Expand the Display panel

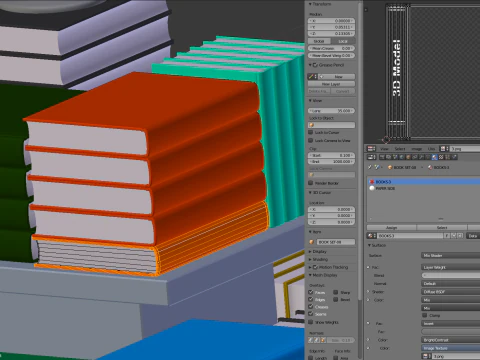coord(310,252)
